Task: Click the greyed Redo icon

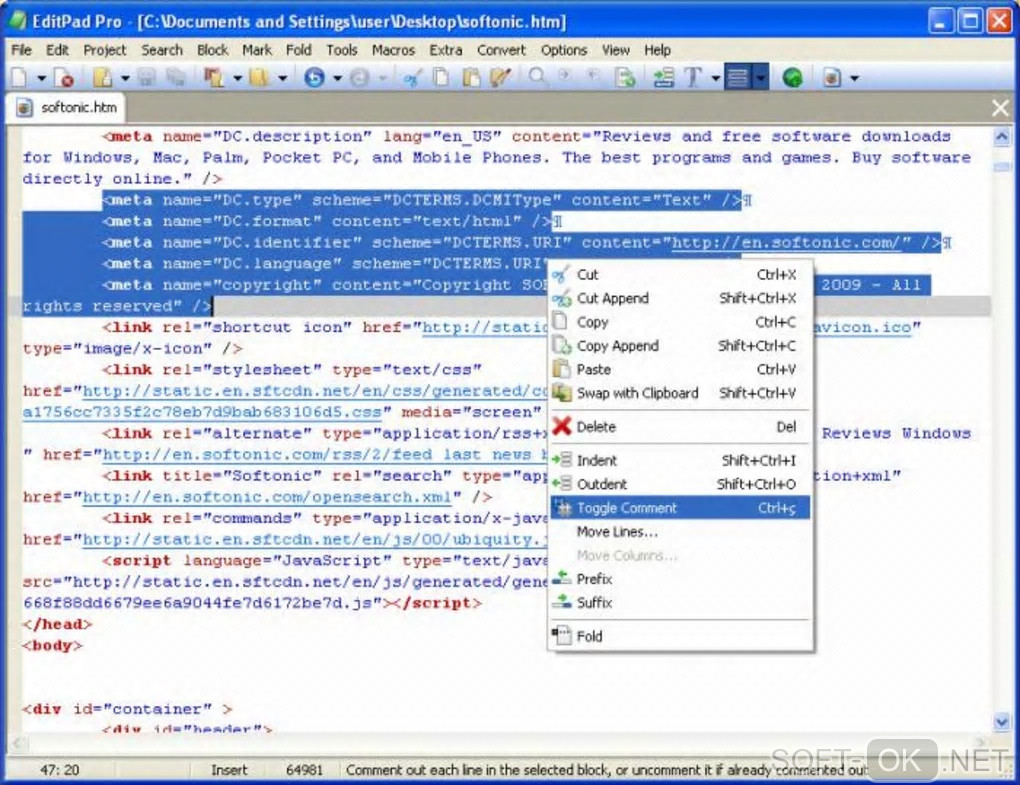Action: [360, 78]
